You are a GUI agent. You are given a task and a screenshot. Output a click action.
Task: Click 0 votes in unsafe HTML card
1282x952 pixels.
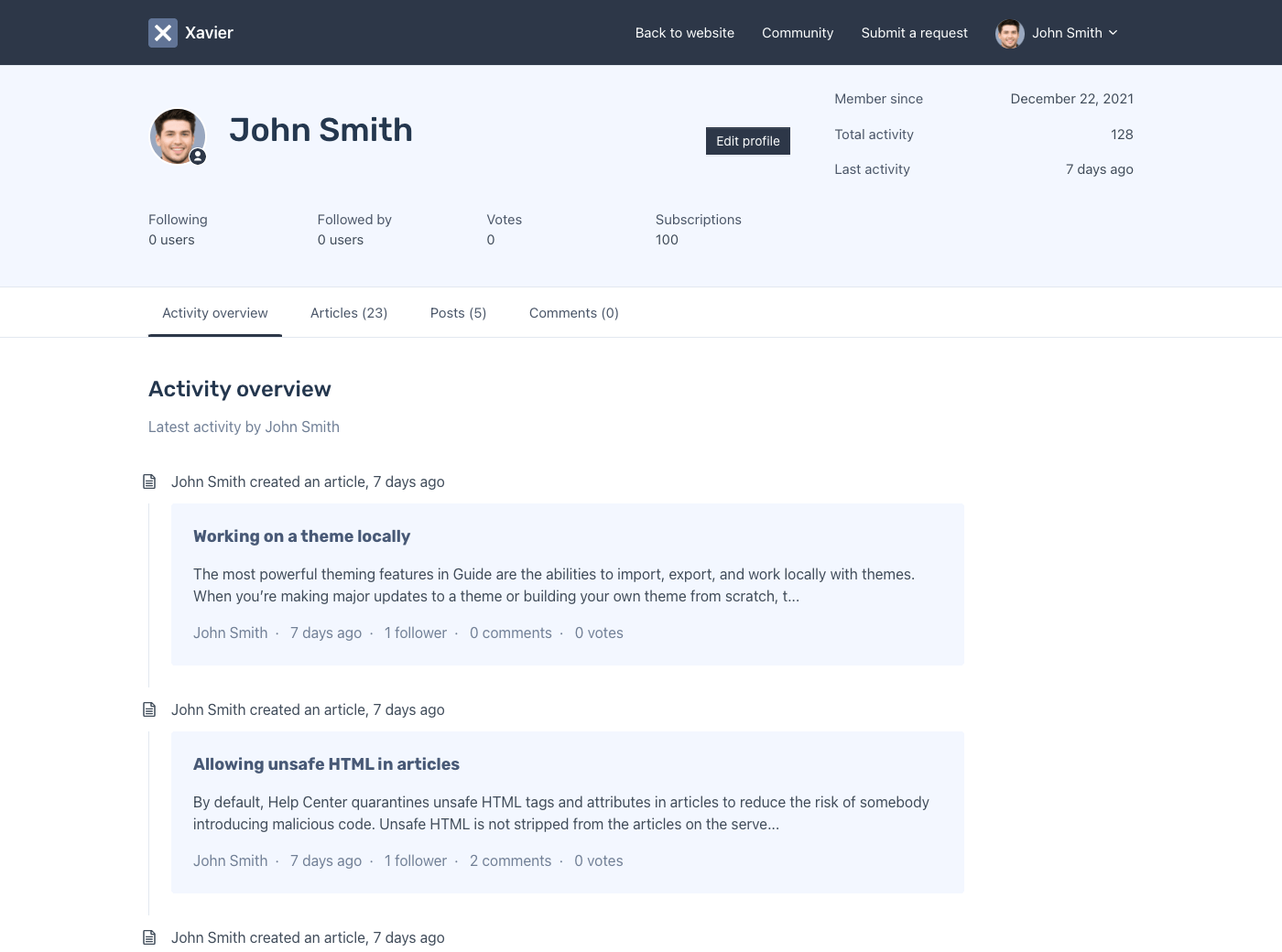[599, 861]
